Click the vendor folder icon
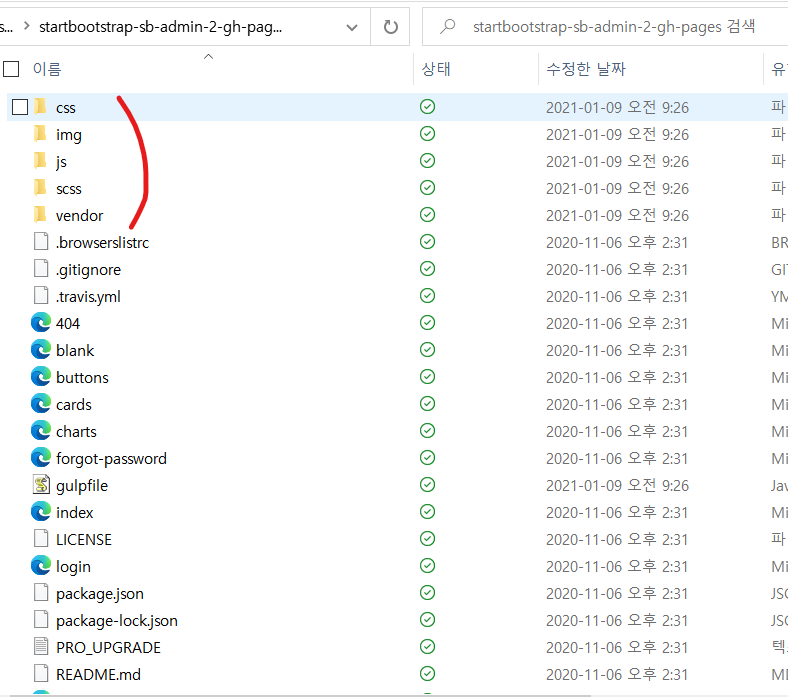The image size is (788, 697). (41, 215)
